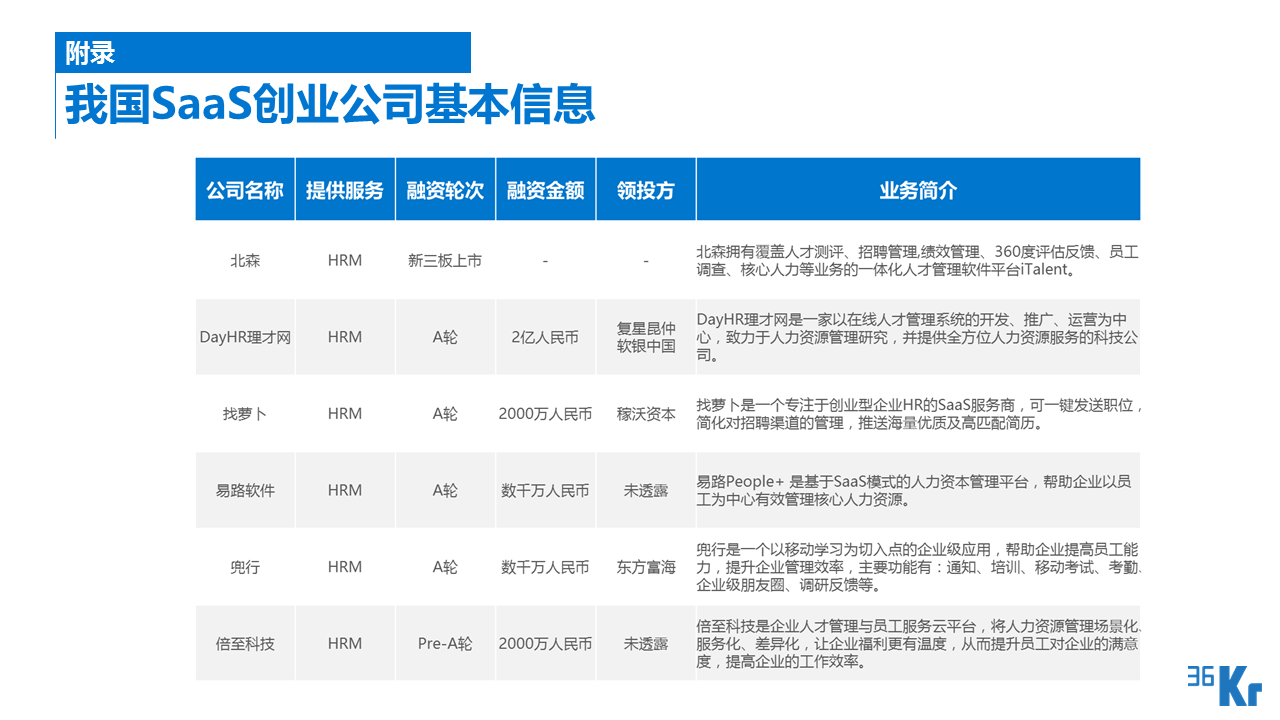
Task: Click the slide title 我国SaaS创业公司基本信息
Action: pos(330,104)
